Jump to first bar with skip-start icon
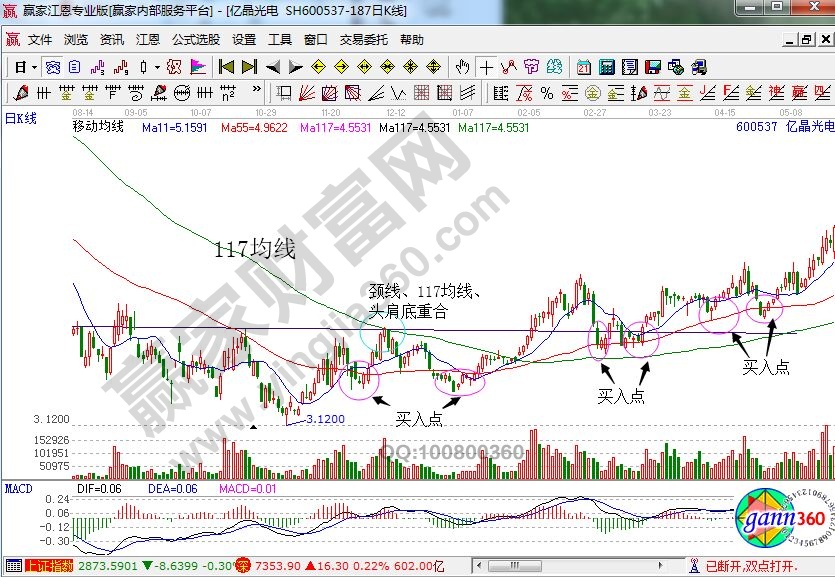Image resolution: width=835 pixels, height=577 pixels. point(226,67)
